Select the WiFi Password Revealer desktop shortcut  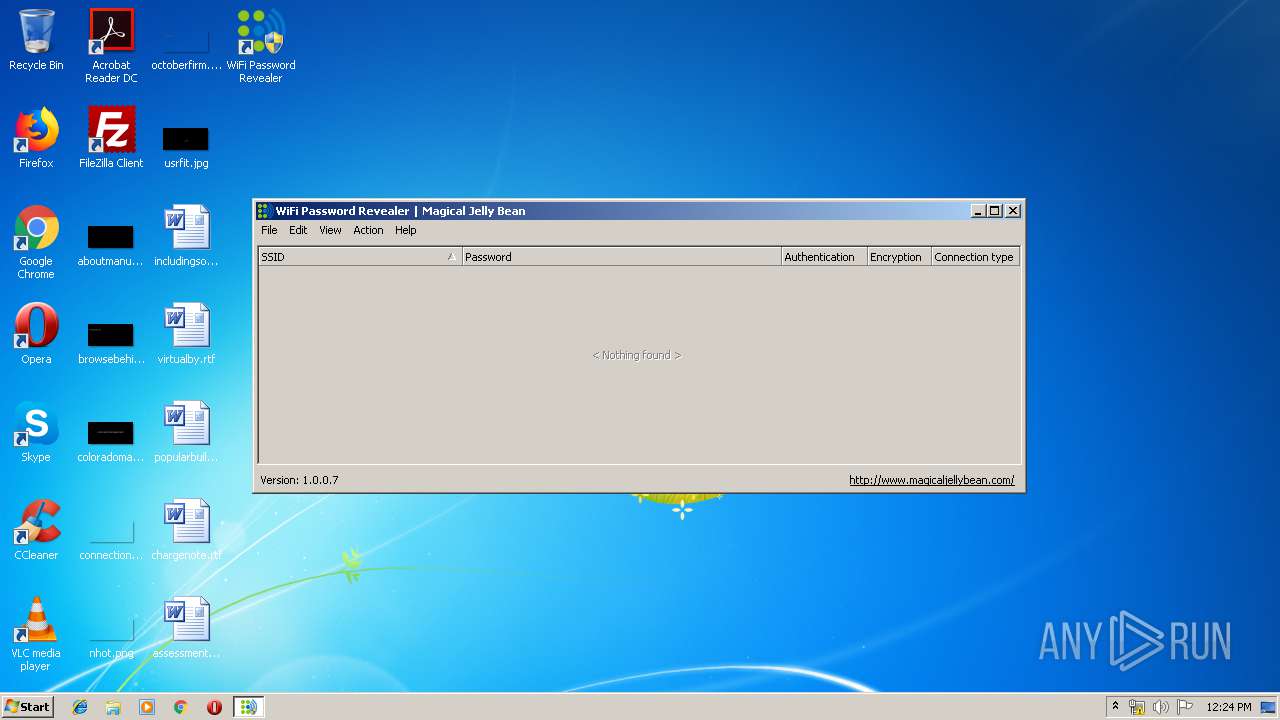click(261, 46)
